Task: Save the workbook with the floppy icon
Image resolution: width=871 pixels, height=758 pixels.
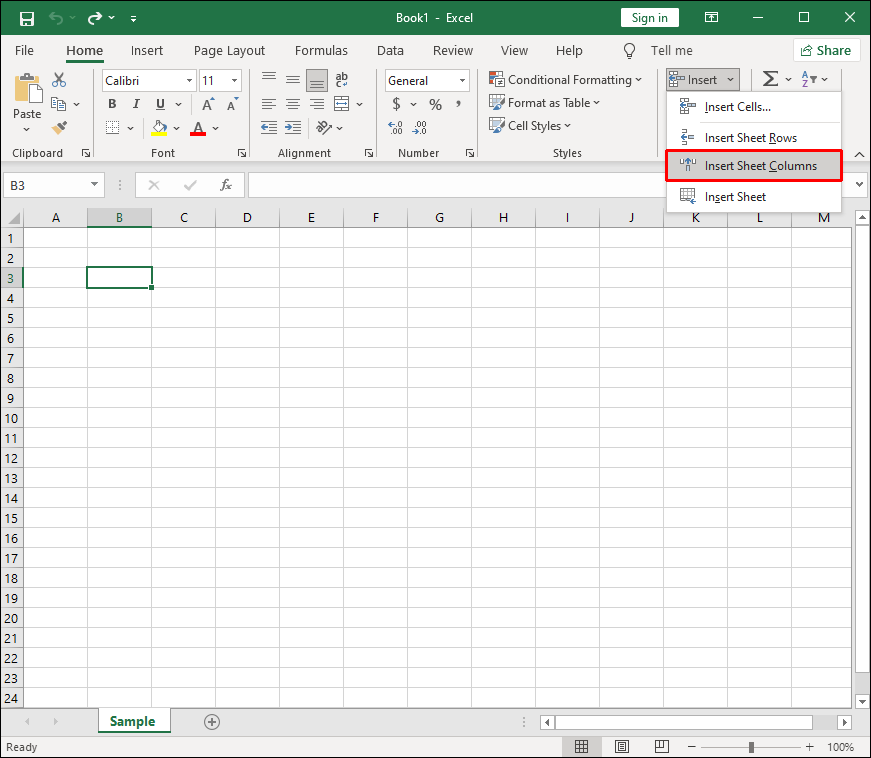Action: (x=26, y=18)
